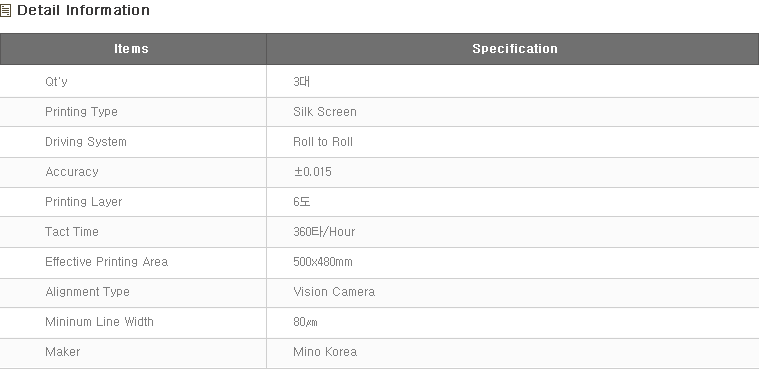Click the Mininum Line Width label
759x369 pixels.
coord(99,322)
